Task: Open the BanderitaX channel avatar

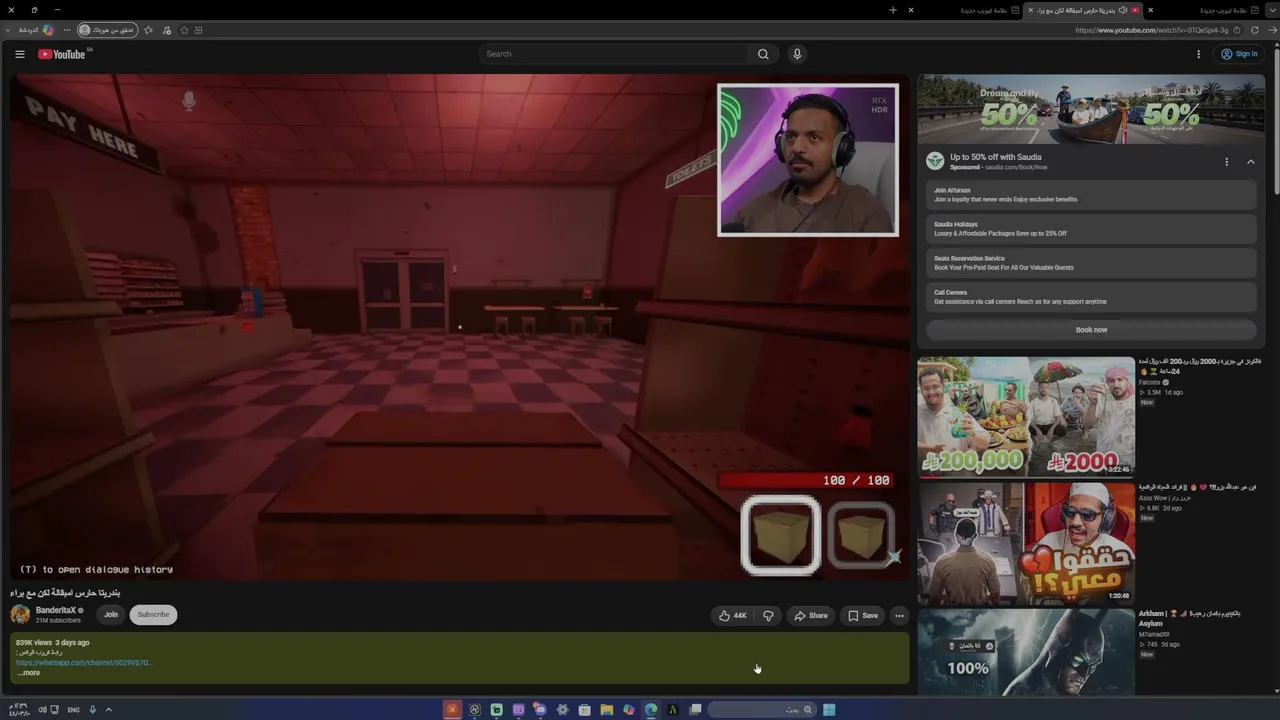Action: coord(20,614)
